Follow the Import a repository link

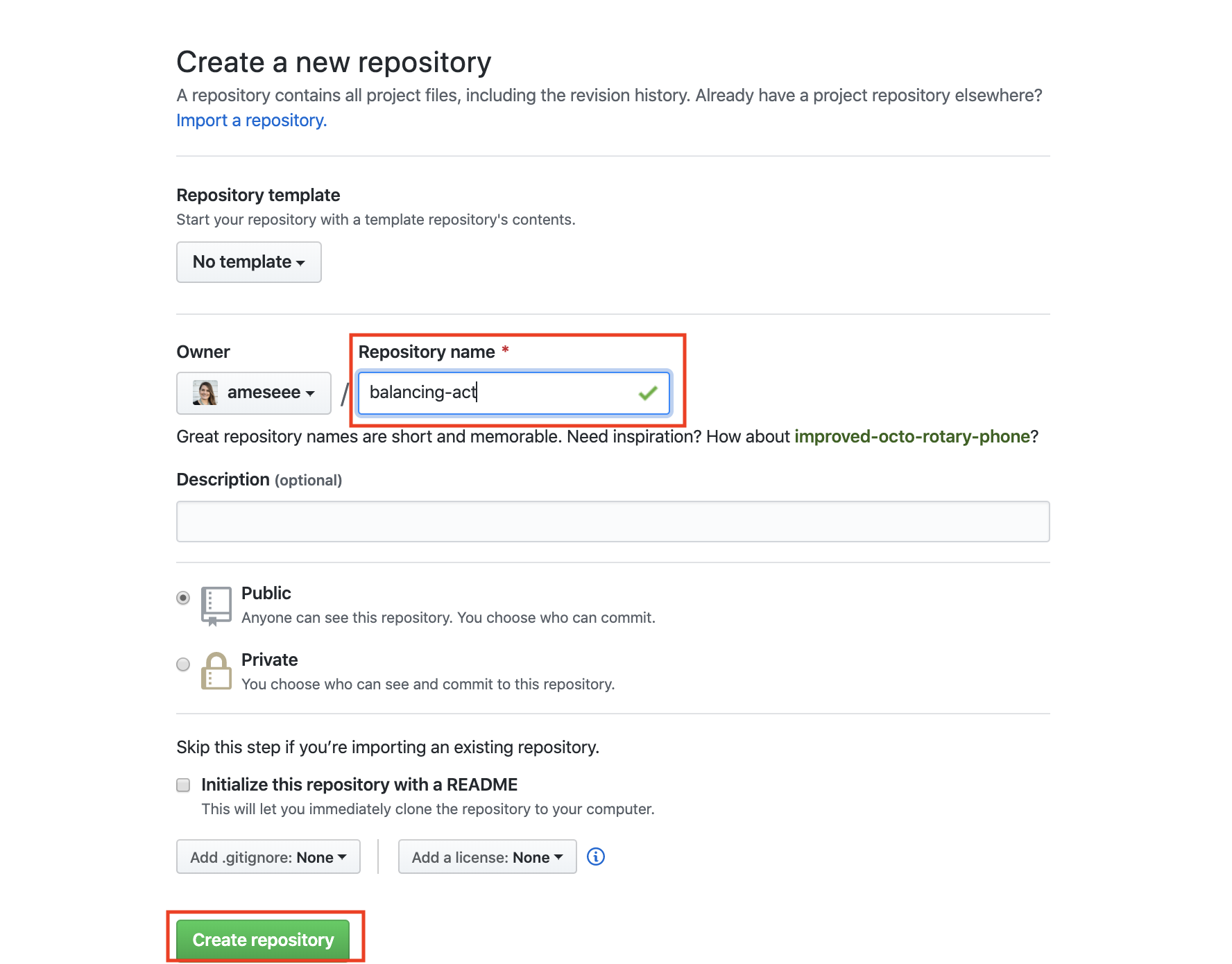click(x=251, y=121)
